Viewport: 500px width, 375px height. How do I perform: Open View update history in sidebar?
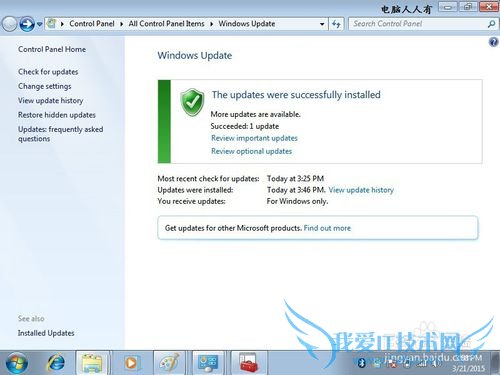pyautogui.click(x=50, y=100)
